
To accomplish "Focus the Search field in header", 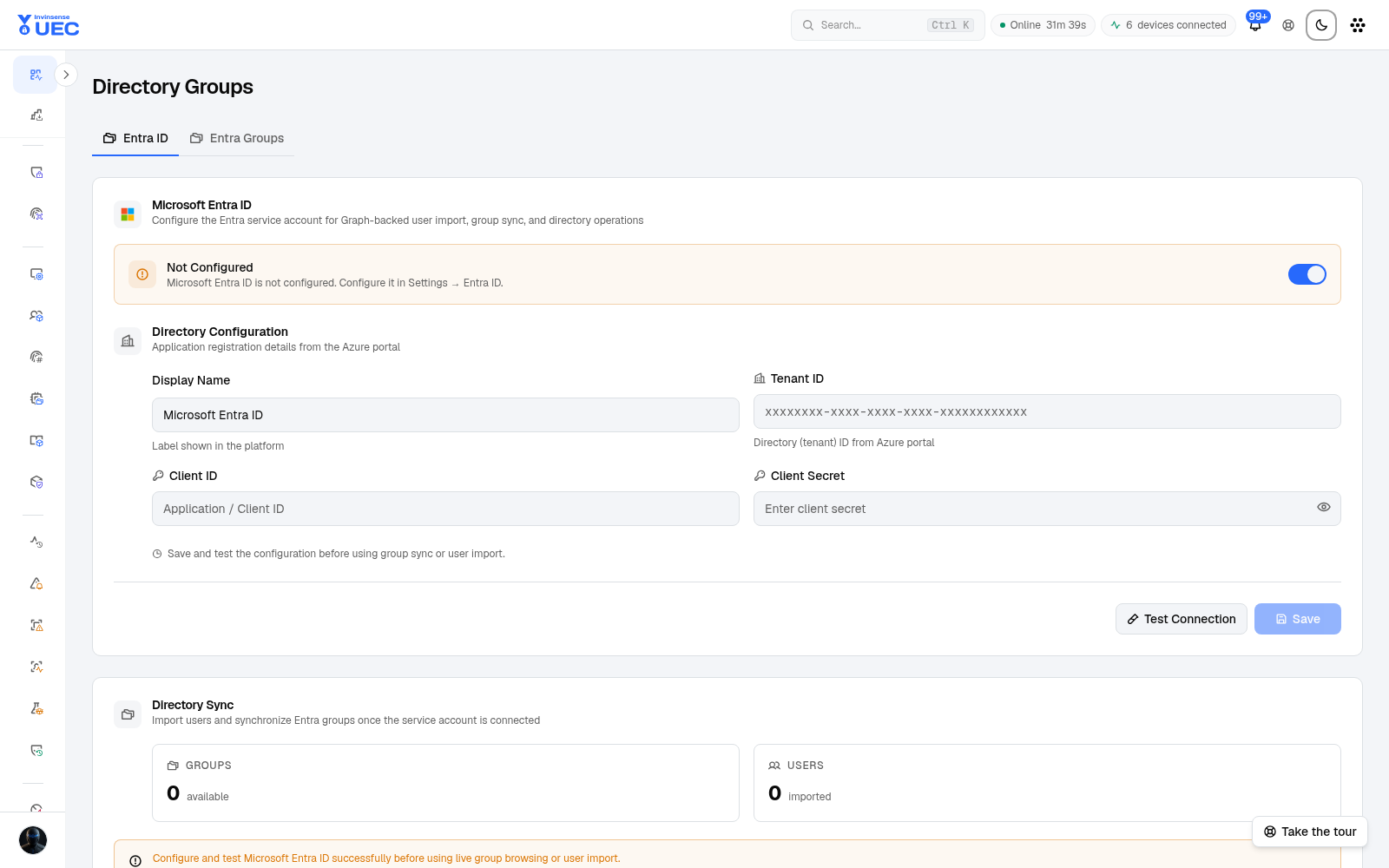I will point(887,25).
